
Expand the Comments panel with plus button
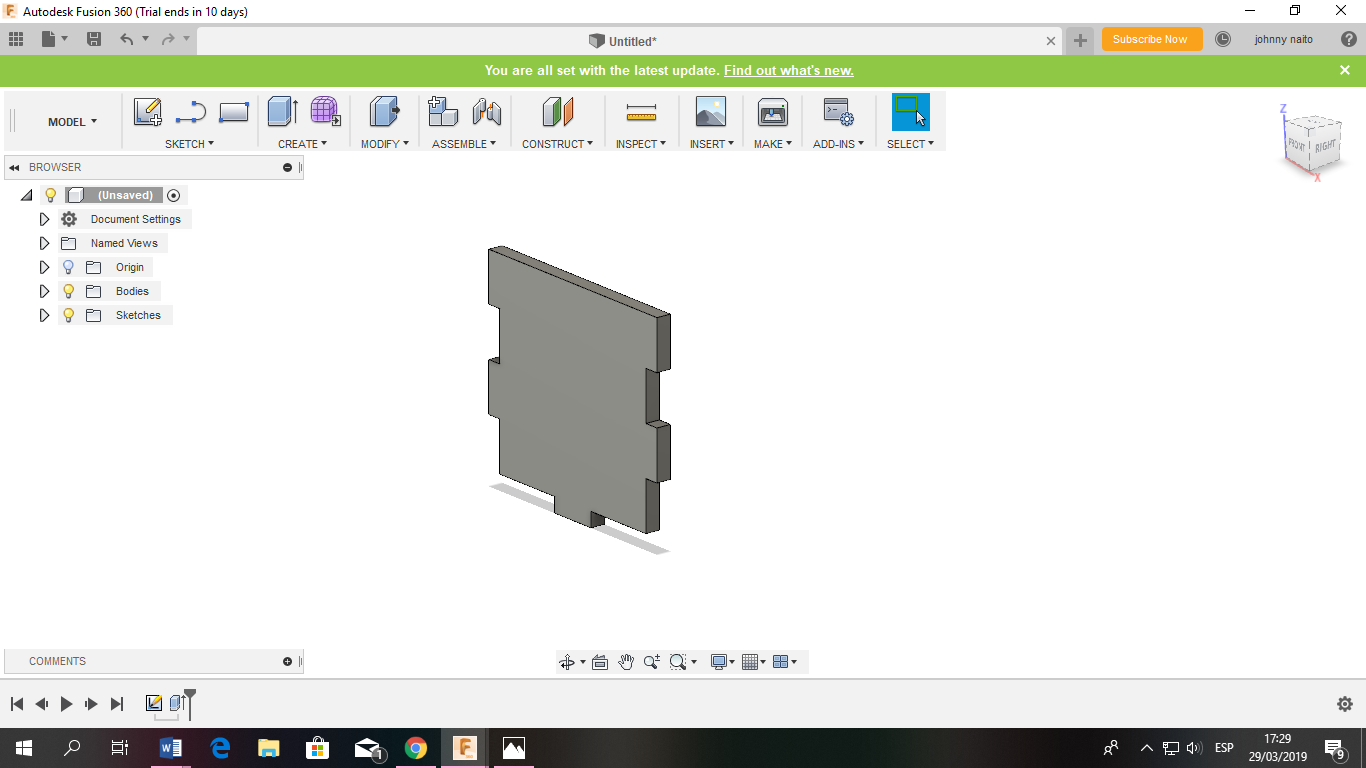tap(288, 662)
